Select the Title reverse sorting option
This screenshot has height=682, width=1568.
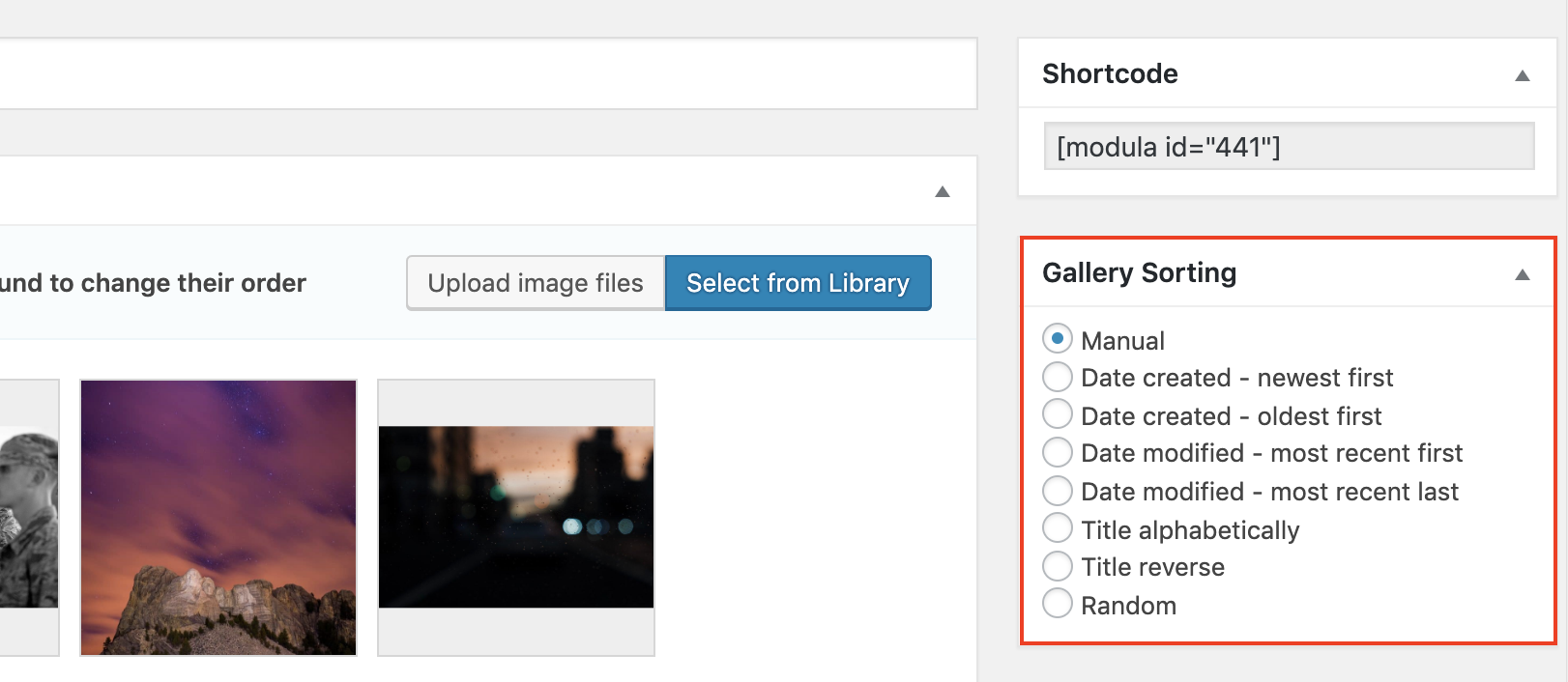click(1058, 566)
